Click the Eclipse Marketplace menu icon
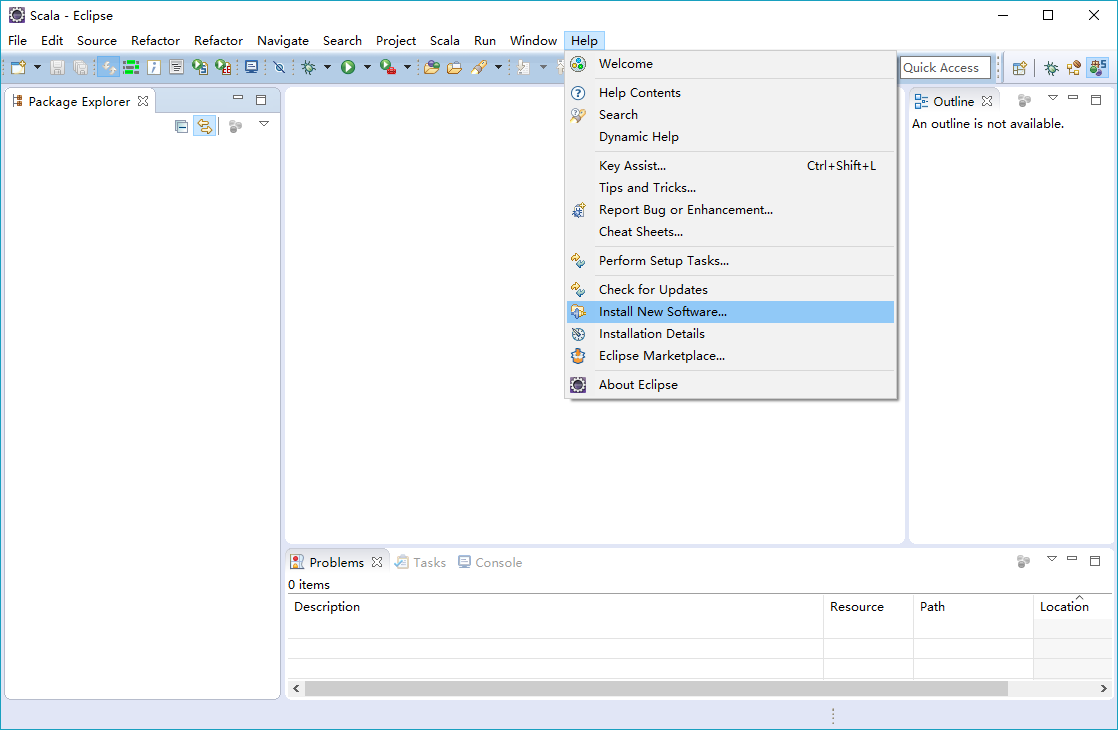Screen dimensions: 1118x730 click(x=578, y=356)
